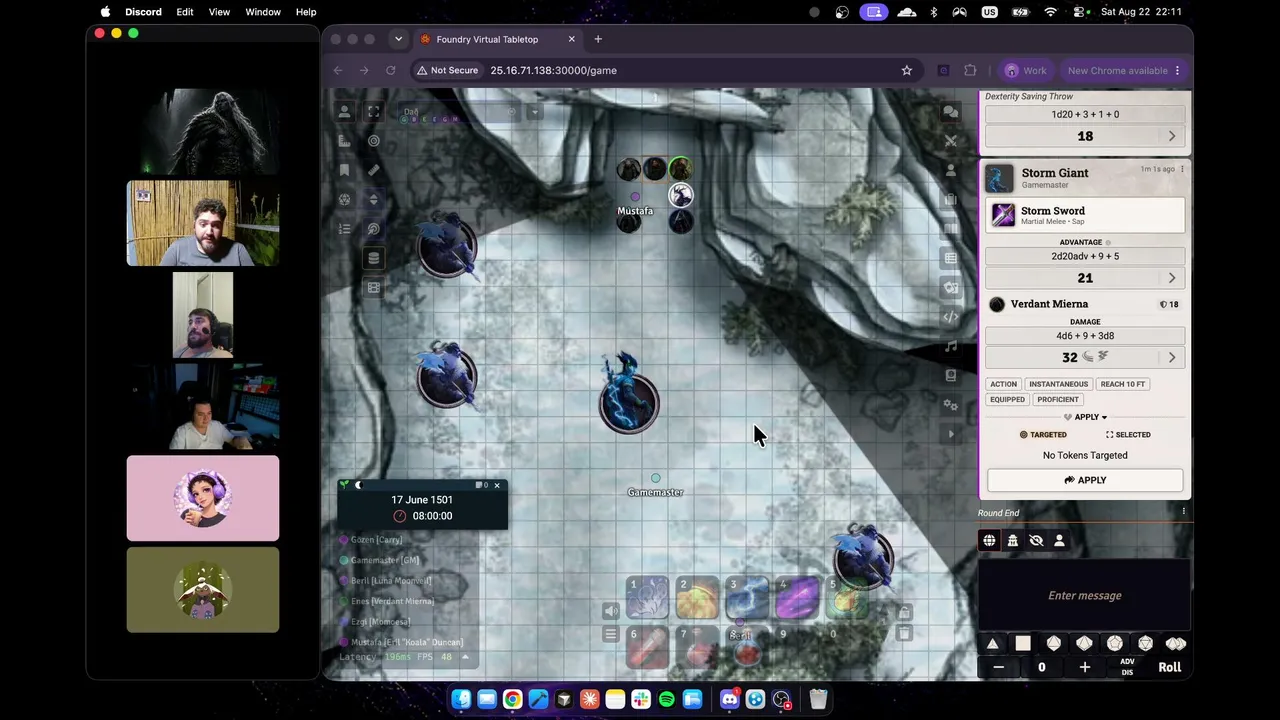This screenshot has height=720, width=1280.
Task: Open the Chrome tab search dropdown
Action: coord(398,39)
